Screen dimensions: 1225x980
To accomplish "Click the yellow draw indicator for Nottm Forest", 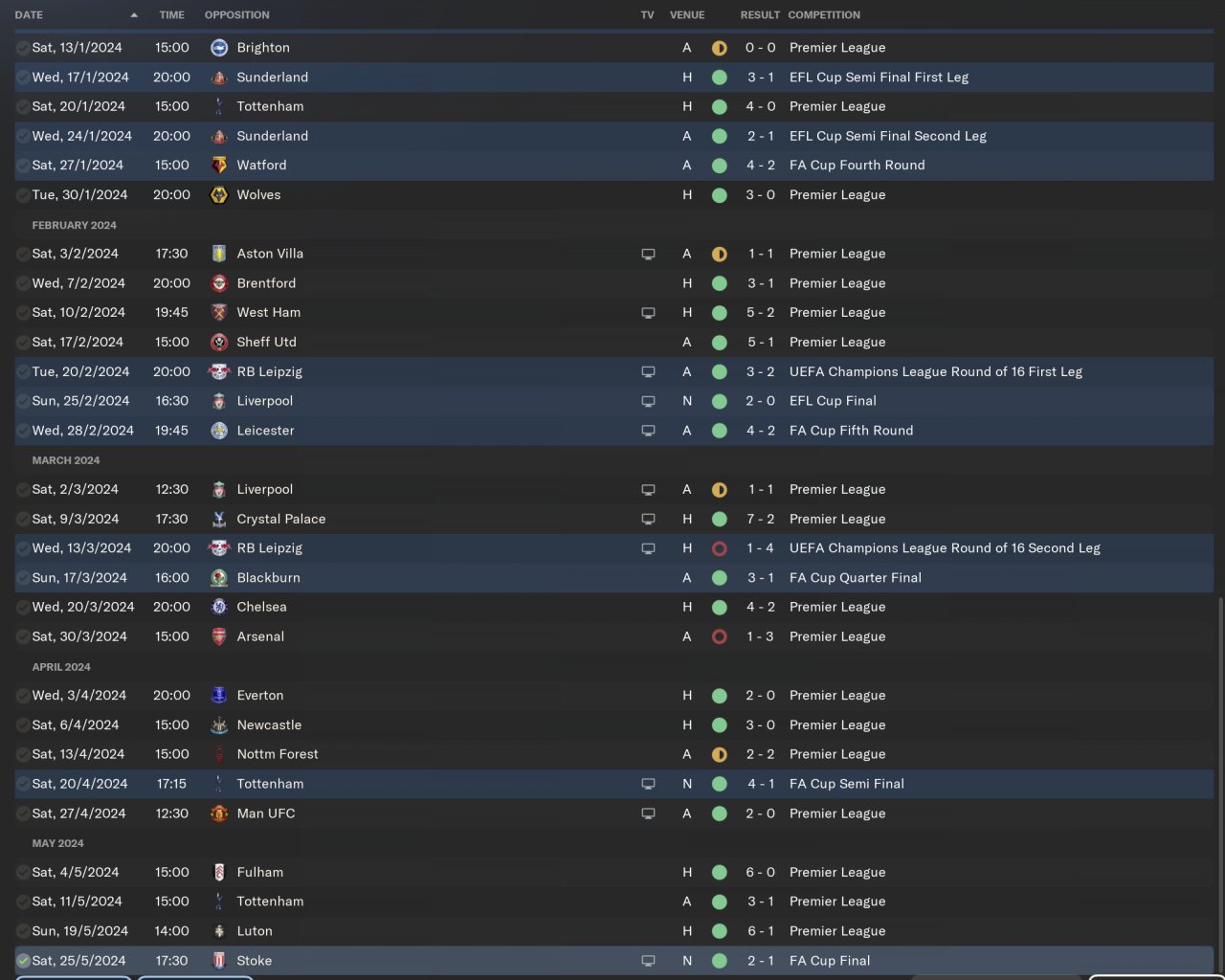I will 720,754.
